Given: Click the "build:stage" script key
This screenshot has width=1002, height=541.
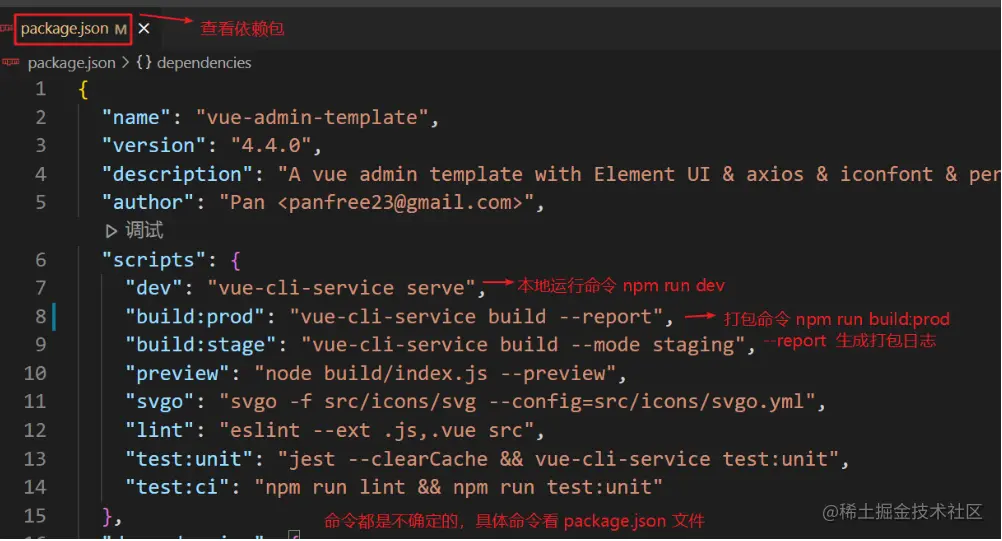Looking at the screenshot, I should pyautogui.click(x=200, y=345).
